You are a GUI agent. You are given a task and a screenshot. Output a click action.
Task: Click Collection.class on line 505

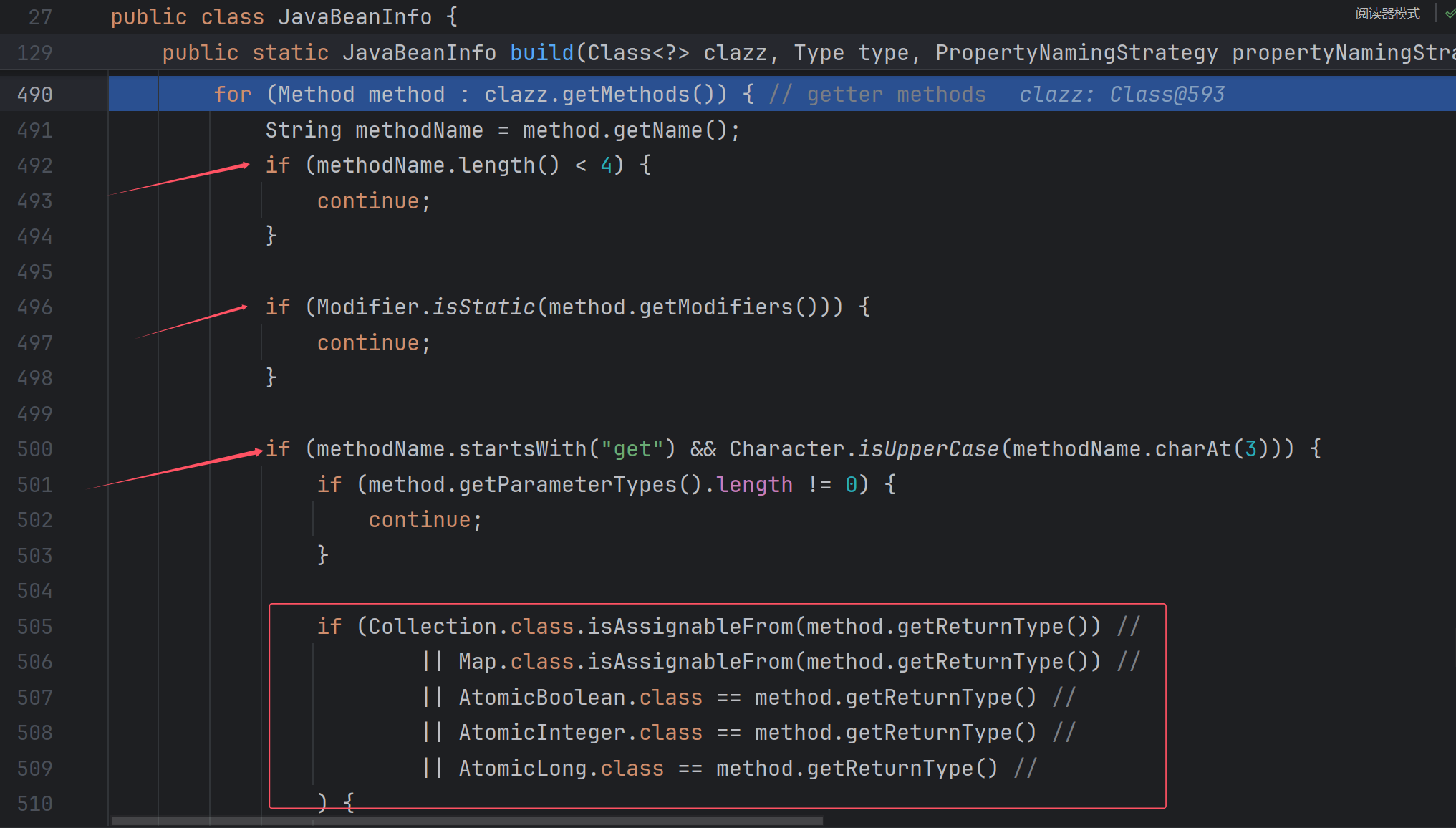click(471, 627)
